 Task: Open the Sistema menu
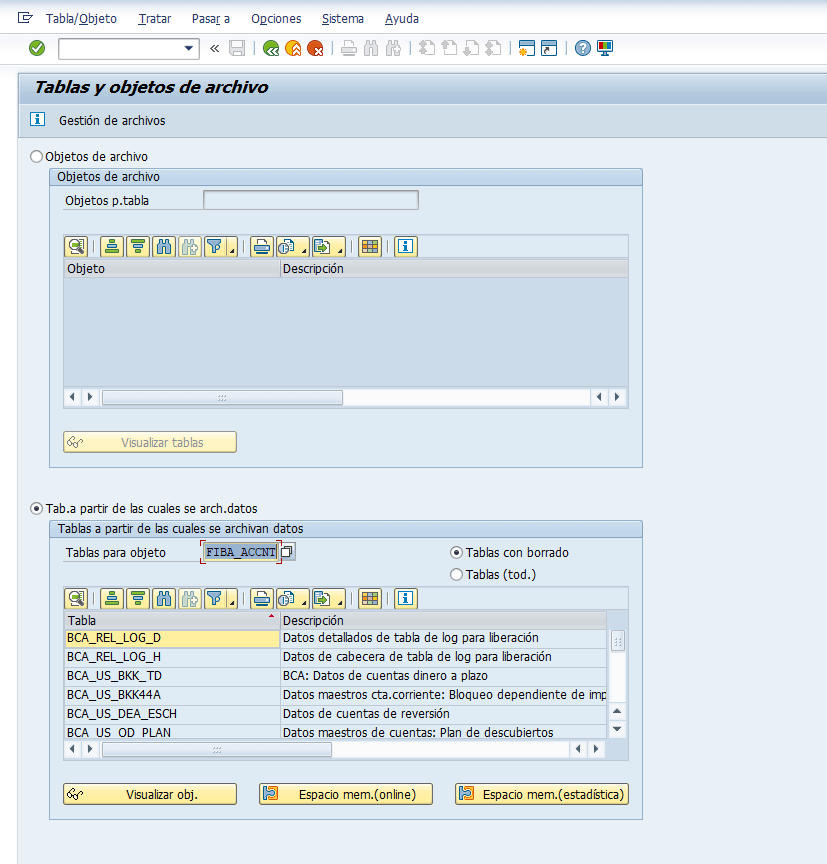pyautogui.click(x=343, y=19)
